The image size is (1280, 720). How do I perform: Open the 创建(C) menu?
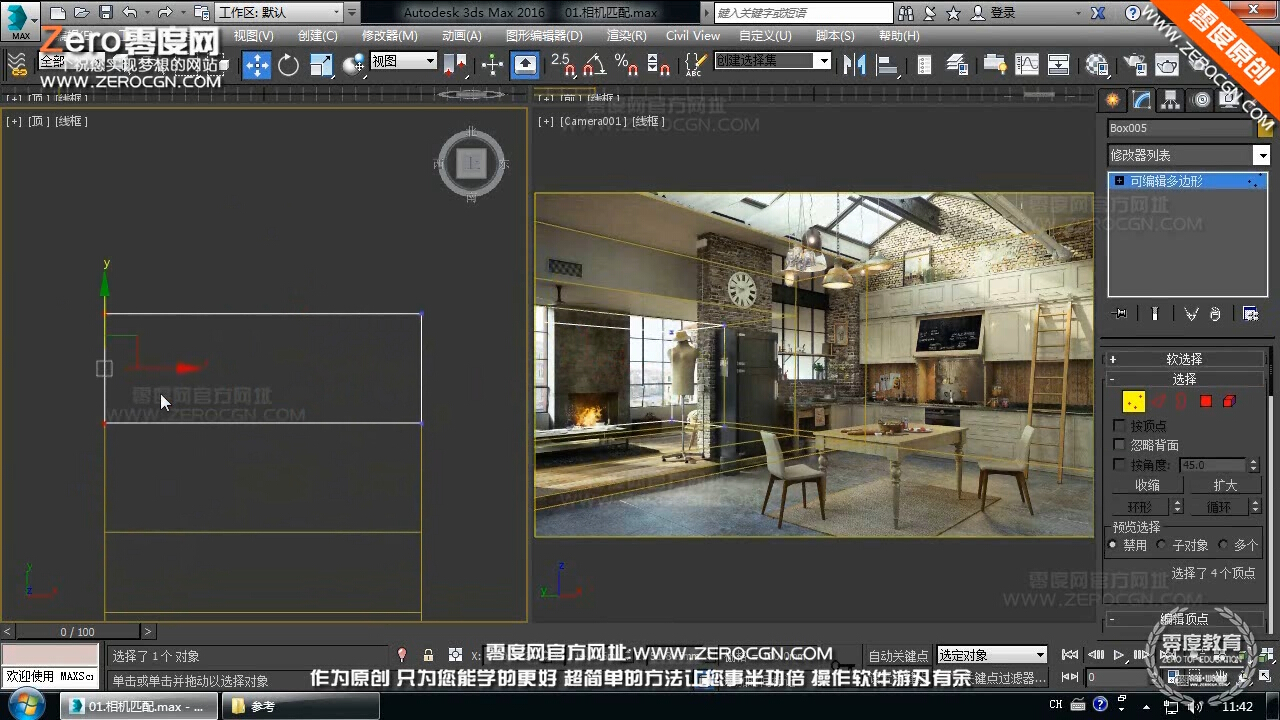click(317, 35)
